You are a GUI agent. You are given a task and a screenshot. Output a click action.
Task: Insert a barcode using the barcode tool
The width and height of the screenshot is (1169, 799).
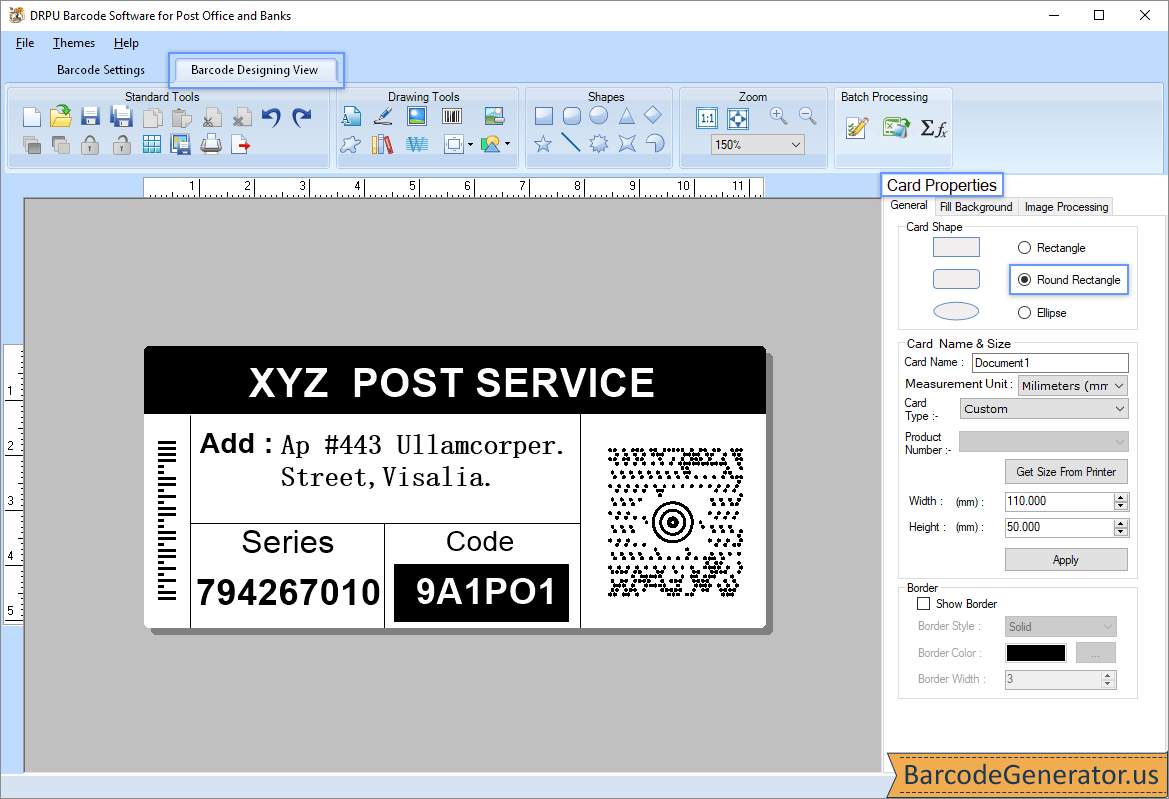click(x=452, y=116)
